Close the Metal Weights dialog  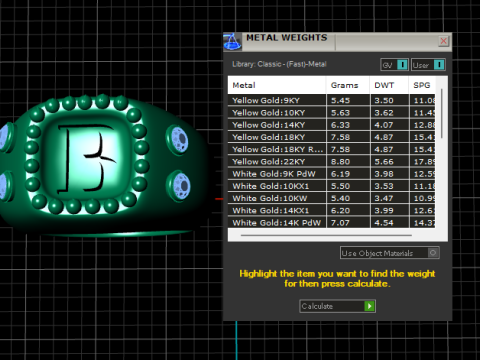click(x=444, y=41)
